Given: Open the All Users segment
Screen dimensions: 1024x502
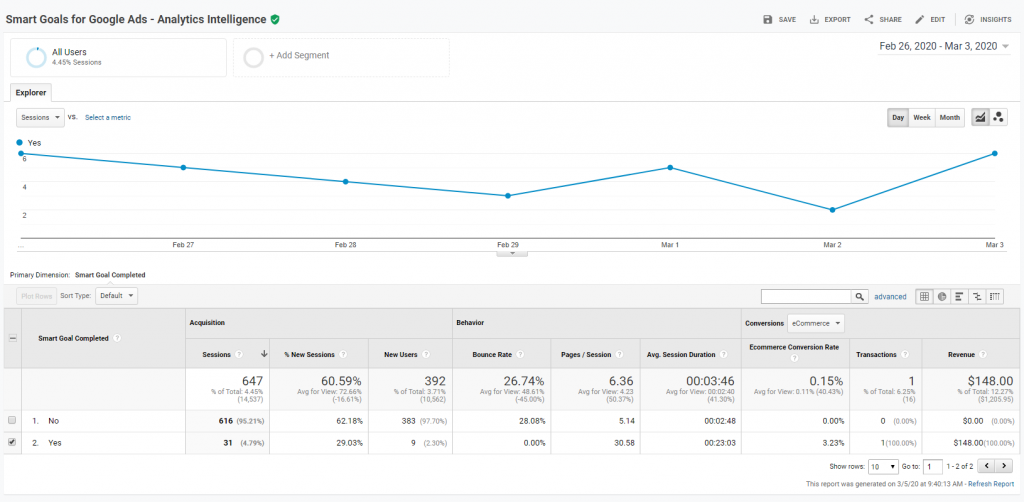Looking at the screenshot, I should pyautogui.click(x=118, y=57).
